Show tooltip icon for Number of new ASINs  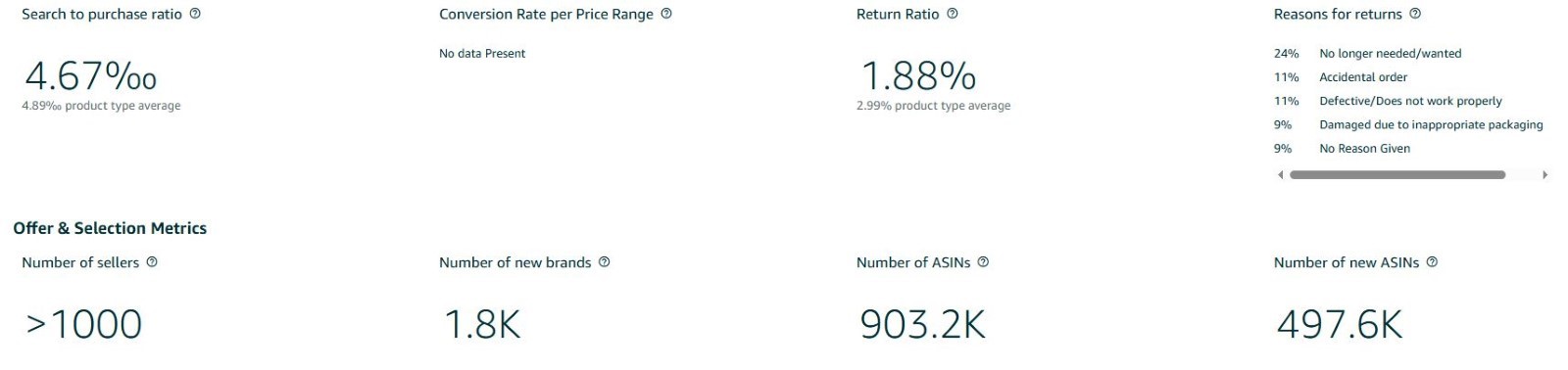click(1433, 262)
